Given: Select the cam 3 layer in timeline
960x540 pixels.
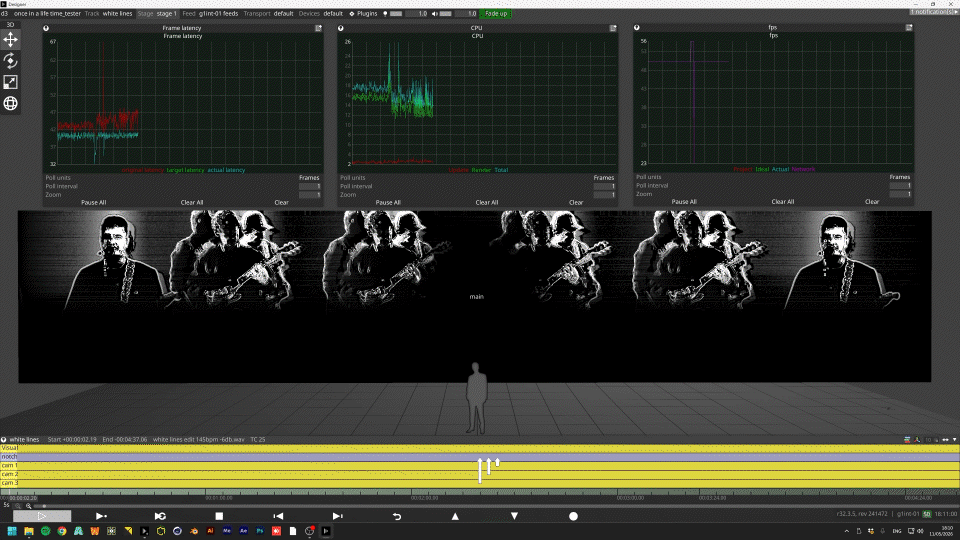Looking at the screenshot, I should pos(479,483).
